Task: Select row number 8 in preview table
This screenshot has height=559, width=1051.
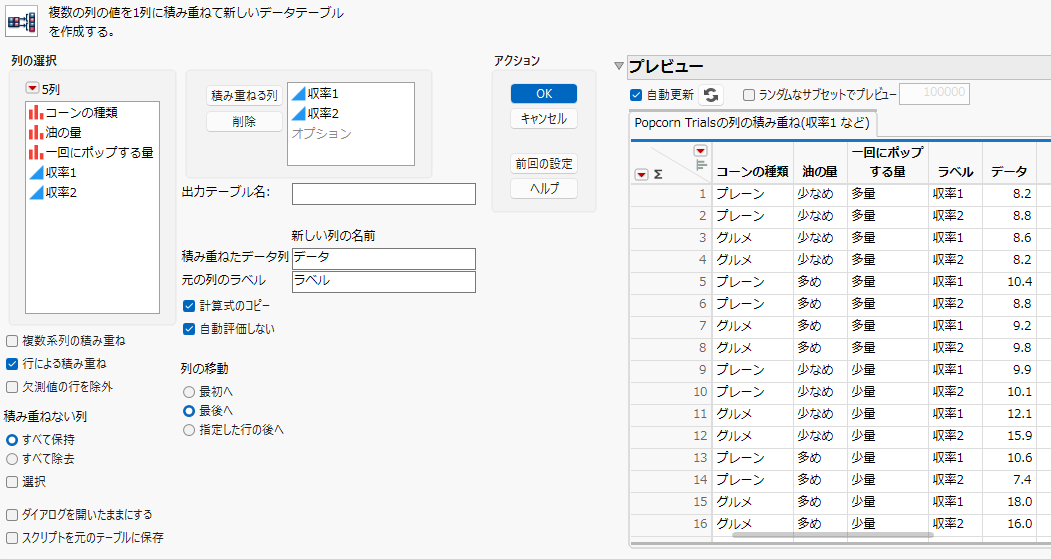Action: coord(671,348)
